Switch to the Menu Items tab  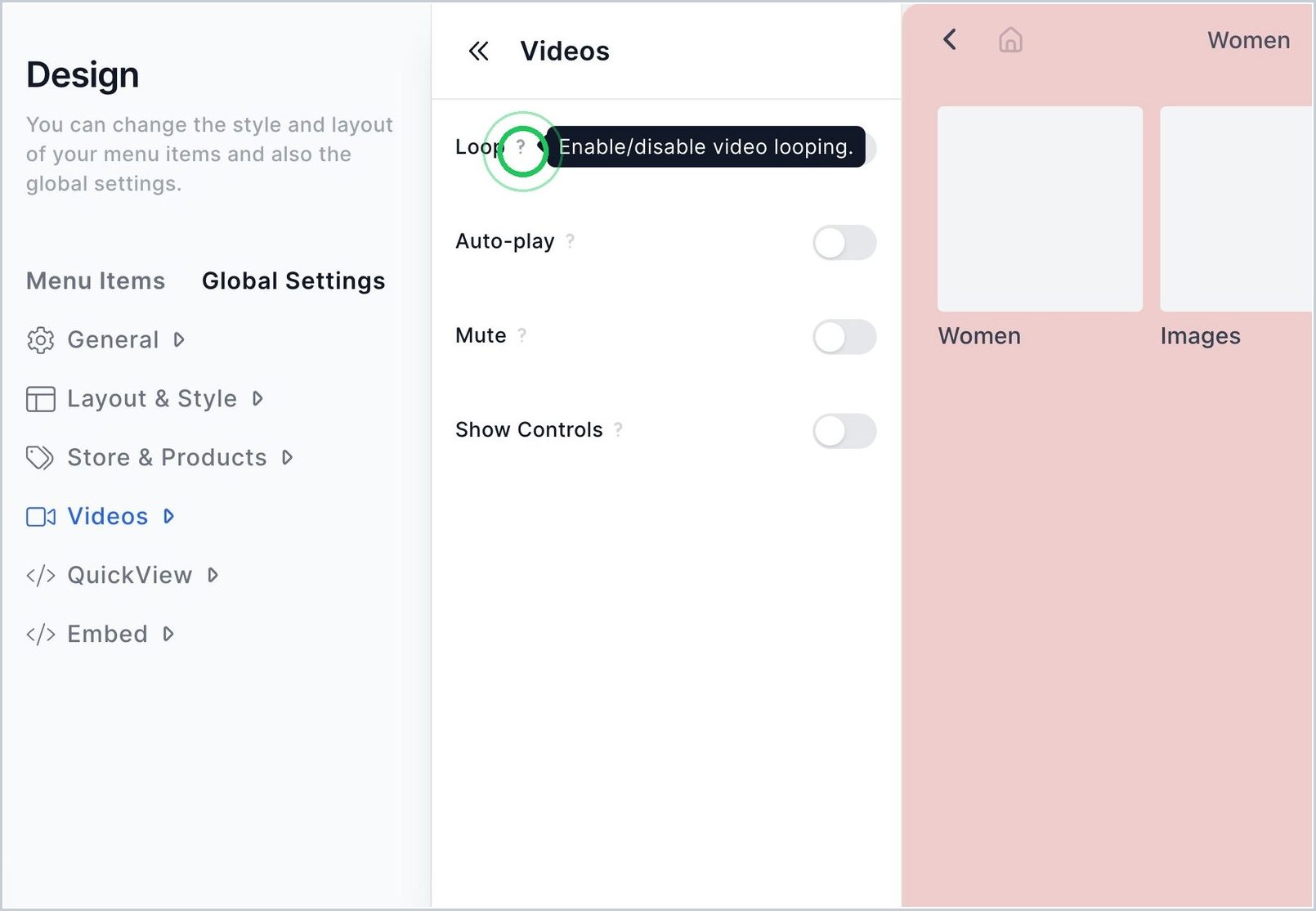click(96, 280)
